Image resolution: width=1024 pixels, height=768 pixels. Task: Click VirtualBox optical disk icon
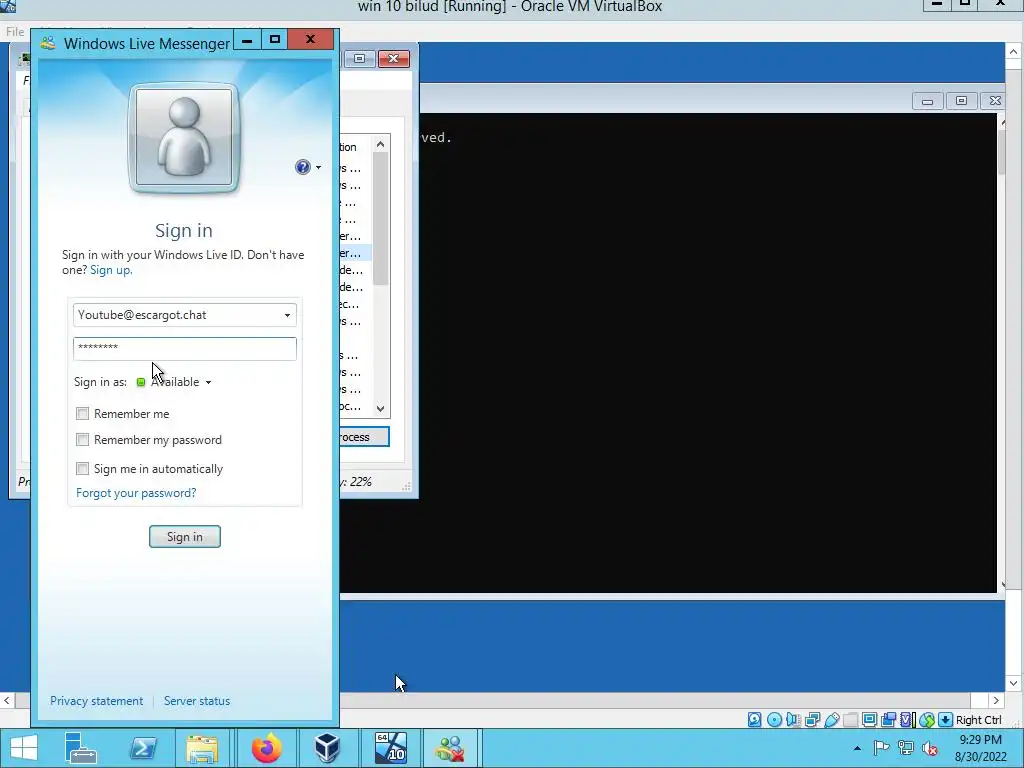pos(774,720)
